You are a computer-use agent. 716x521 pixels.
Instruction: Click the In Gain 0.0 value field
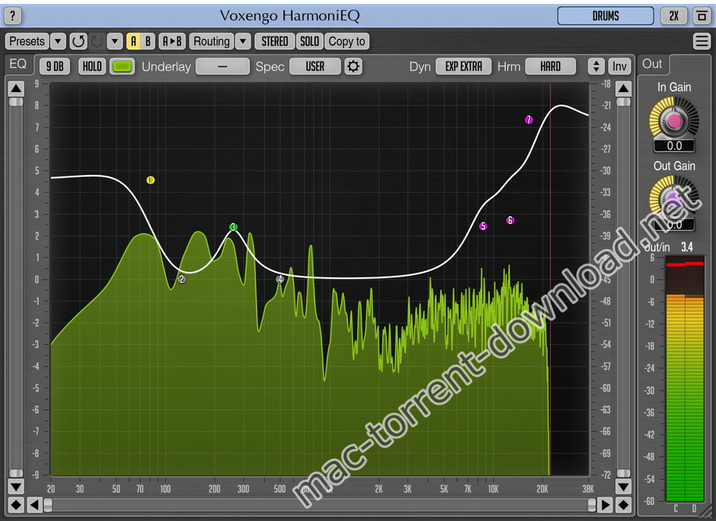point(674,146)
